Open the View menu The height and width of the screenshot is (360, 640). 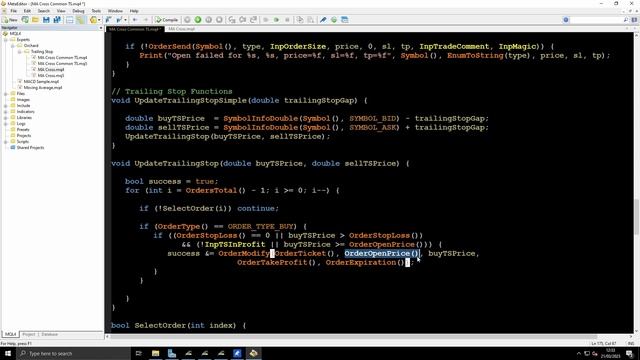point(61,11)
